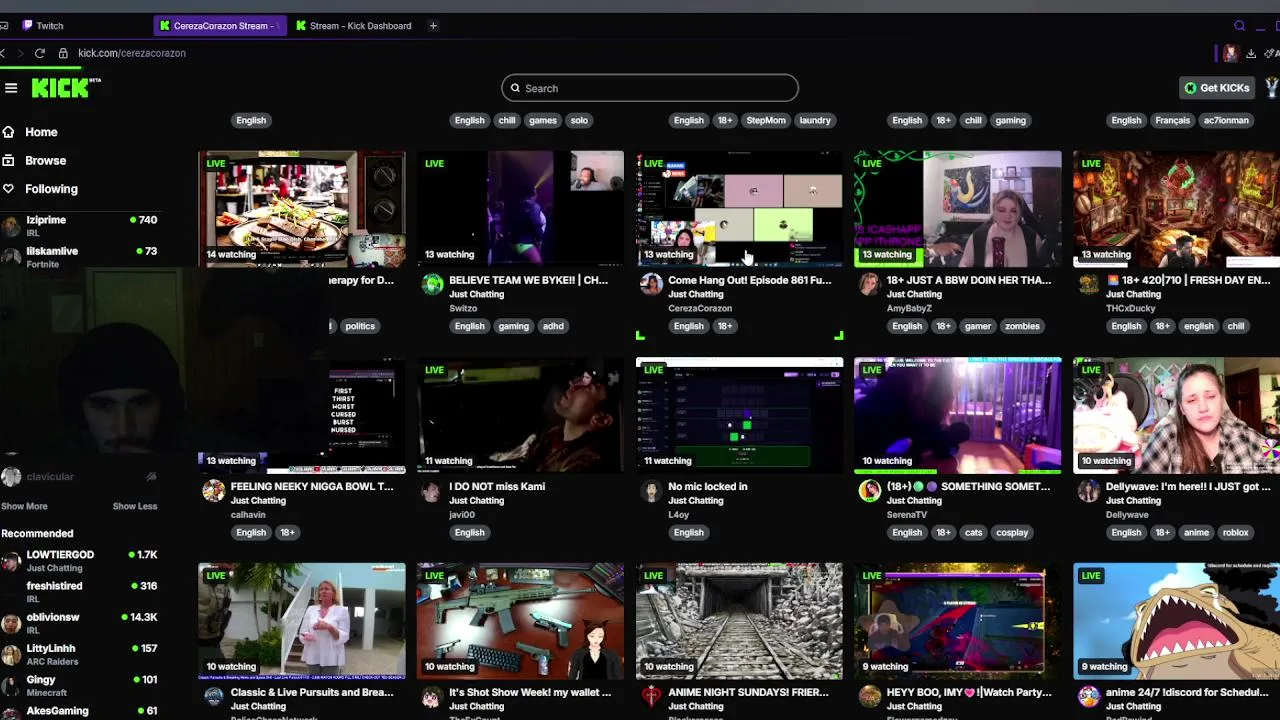This screenshot has width=1280, height=720.
Task: Open THCxDucky channel avatar
Action: click(1088, 285)
